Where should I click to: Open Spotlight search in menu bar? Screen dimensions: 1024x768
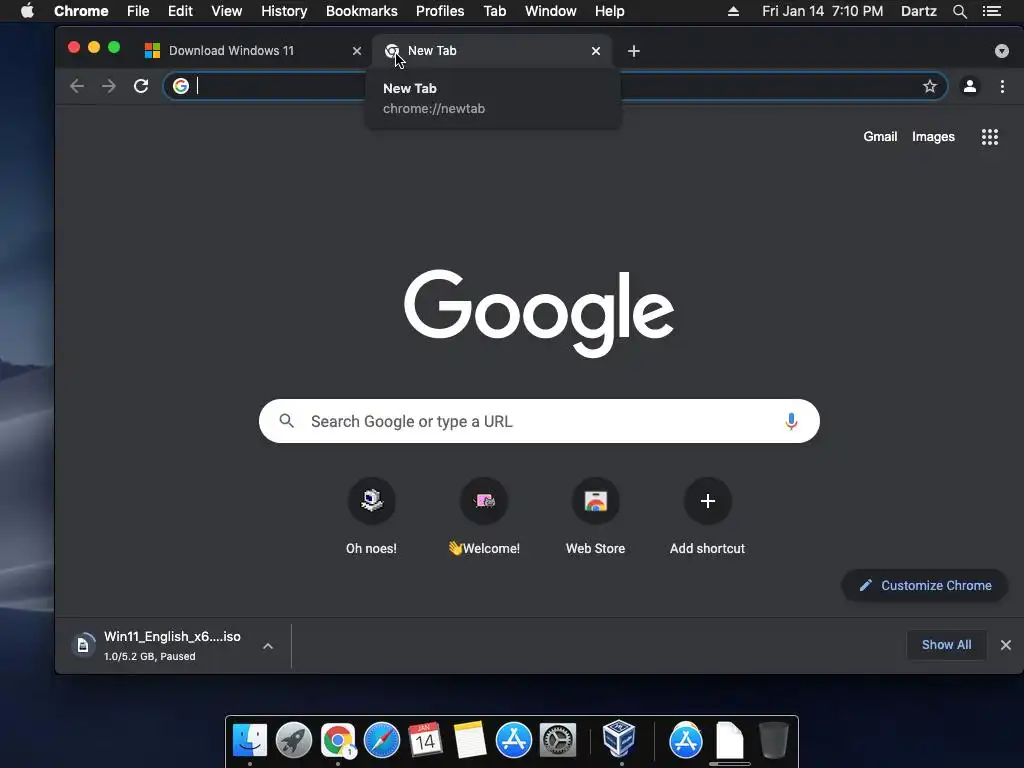tap(959, 11)
